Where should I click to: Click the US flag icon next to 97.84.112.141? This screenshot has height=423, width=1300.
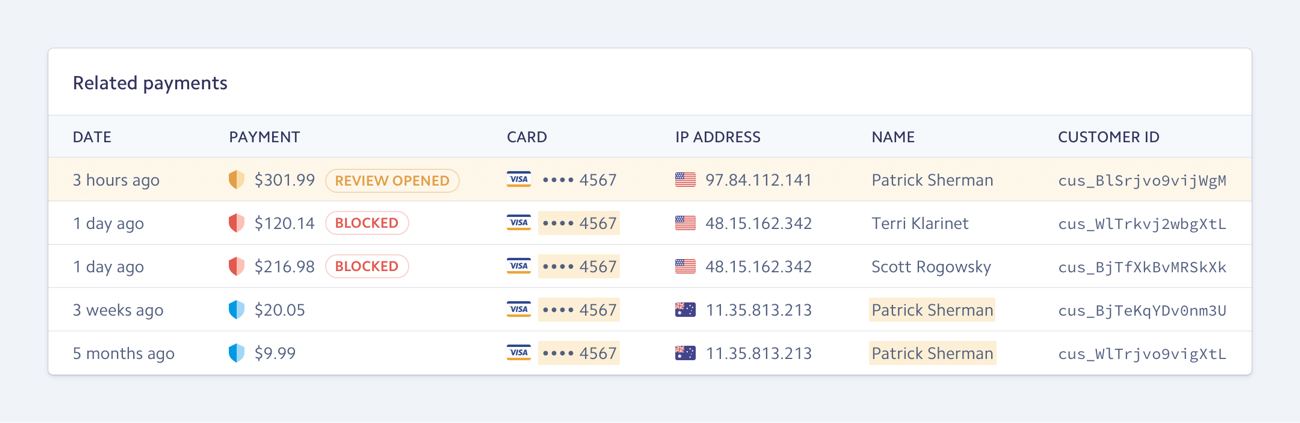(x=685, y=180)
